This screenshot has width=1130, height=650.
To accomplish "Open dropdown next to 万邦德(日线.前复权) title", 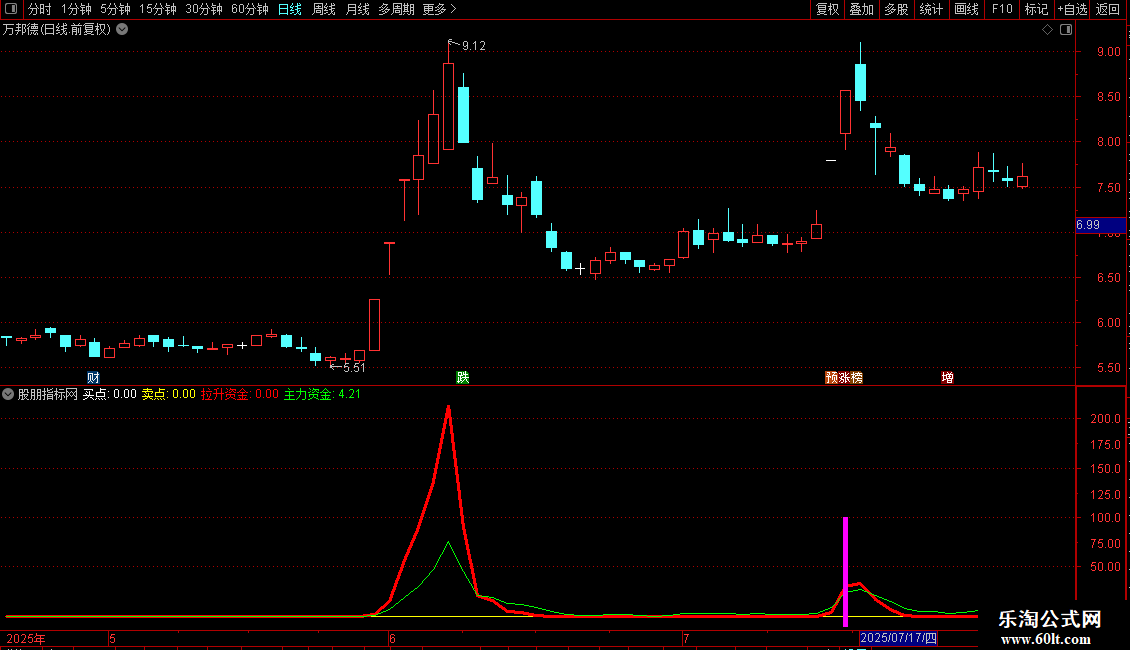I will (x=123, y=30).
